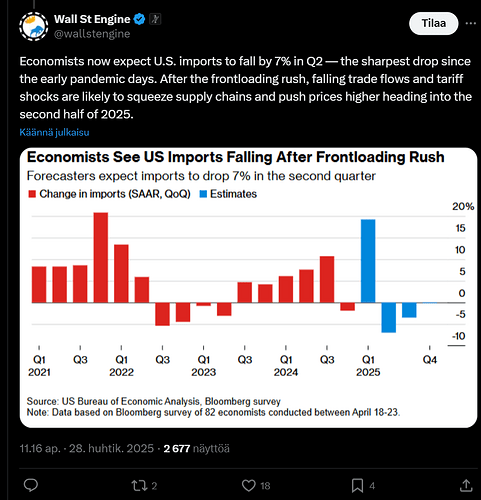The image size is (481, 500).
Task: Click the affiliate badge beside verified checkmark
Action: click(155, 19)
